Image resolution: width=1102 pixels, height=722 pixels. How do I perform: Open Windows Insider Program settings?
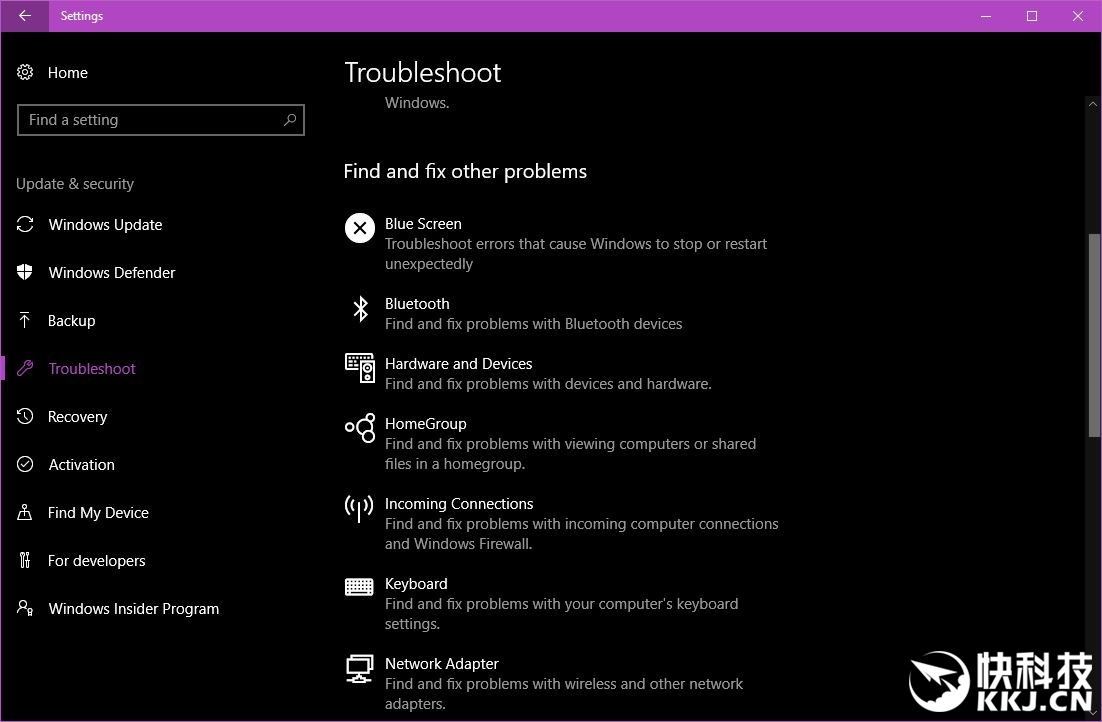click(133, 609)
